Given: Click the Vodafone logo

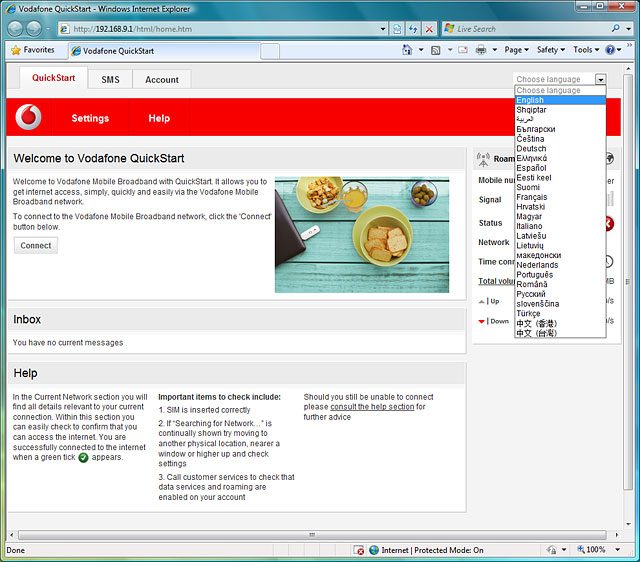Looking at the screenshot, I should point(30,118).
